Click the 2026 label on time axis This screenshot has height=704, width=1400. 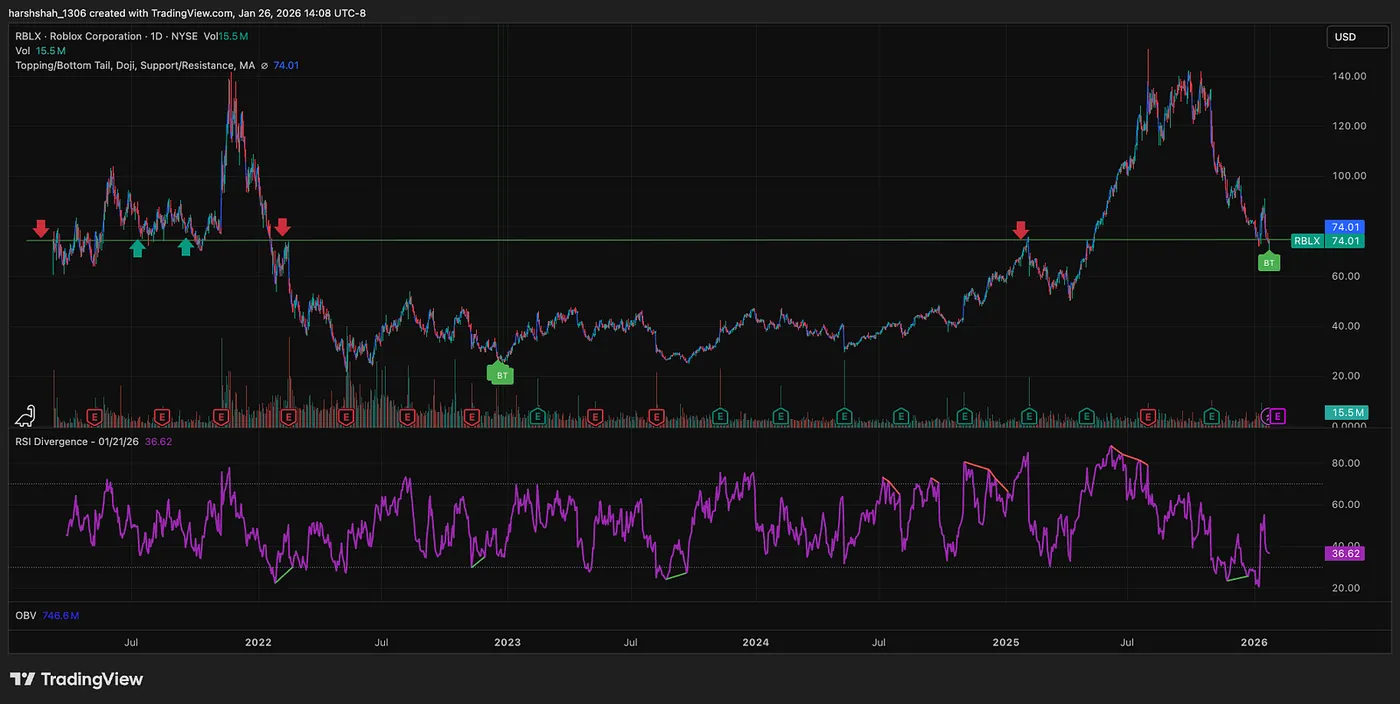[1256, 643]
